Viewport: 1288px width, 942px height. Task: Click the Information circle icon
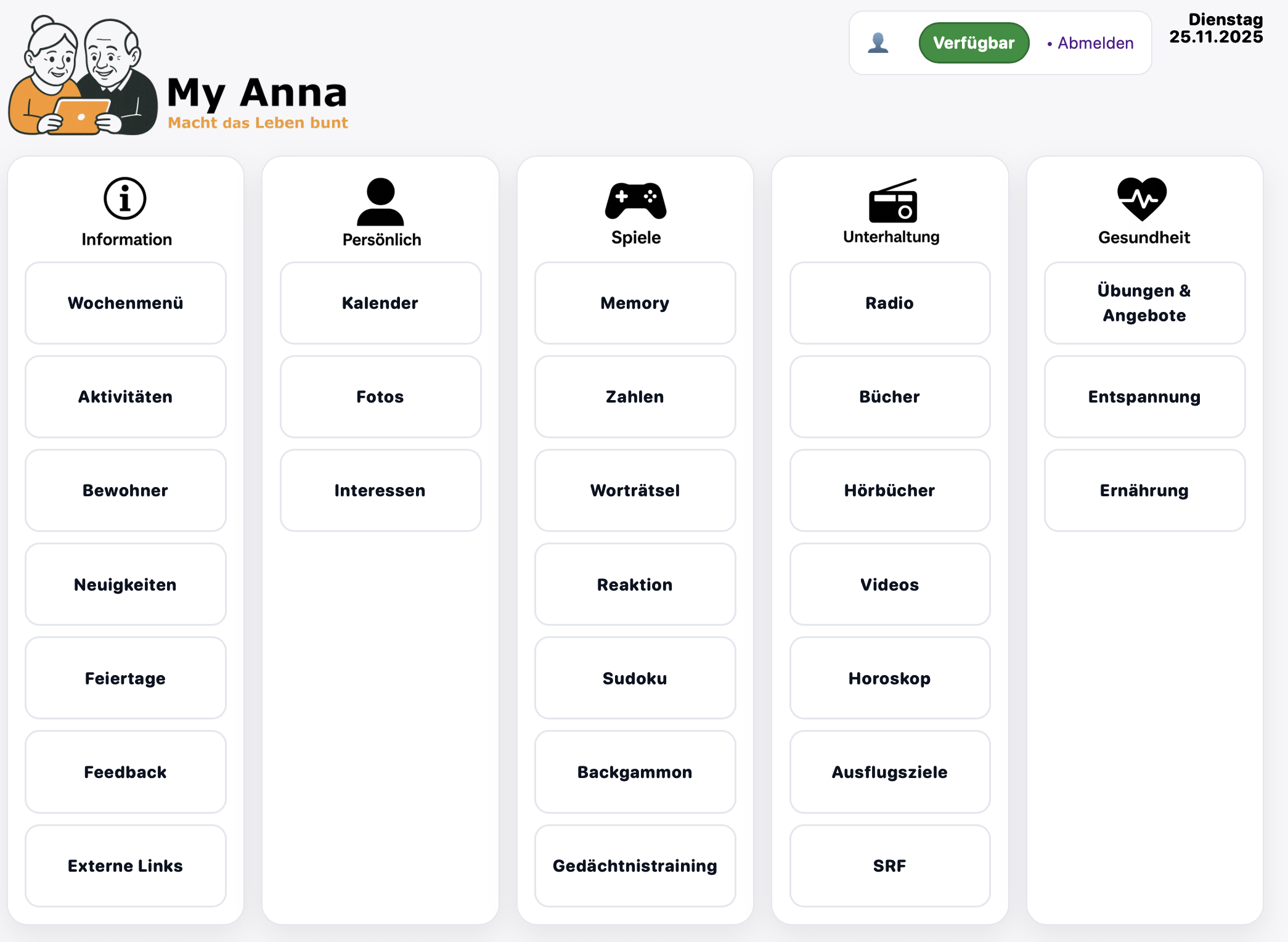125,199
